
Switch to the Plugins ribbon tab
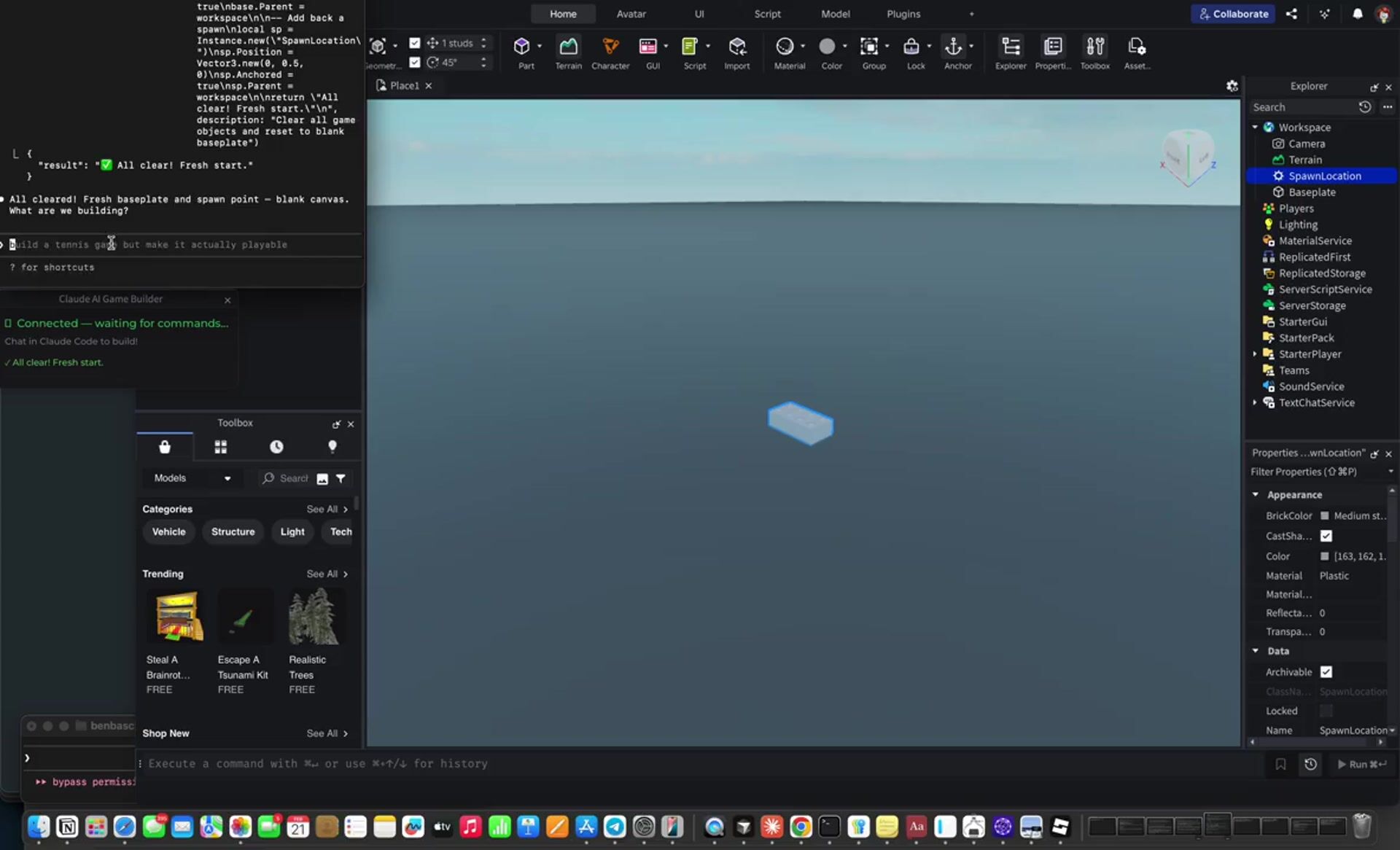[903, 14]
